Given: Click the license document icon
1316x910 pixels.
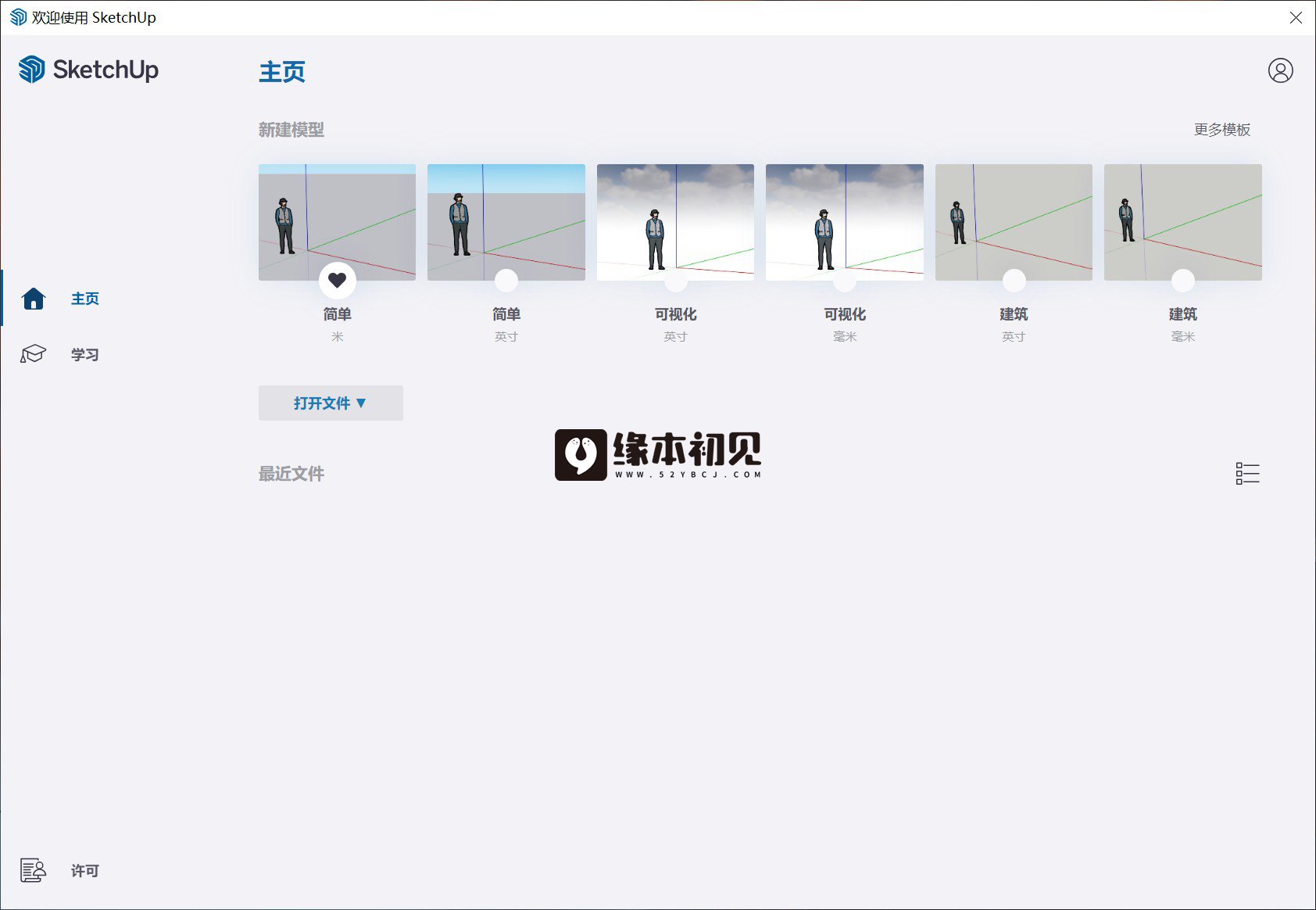Looking at the screenshot, I should tap(33, 870).
